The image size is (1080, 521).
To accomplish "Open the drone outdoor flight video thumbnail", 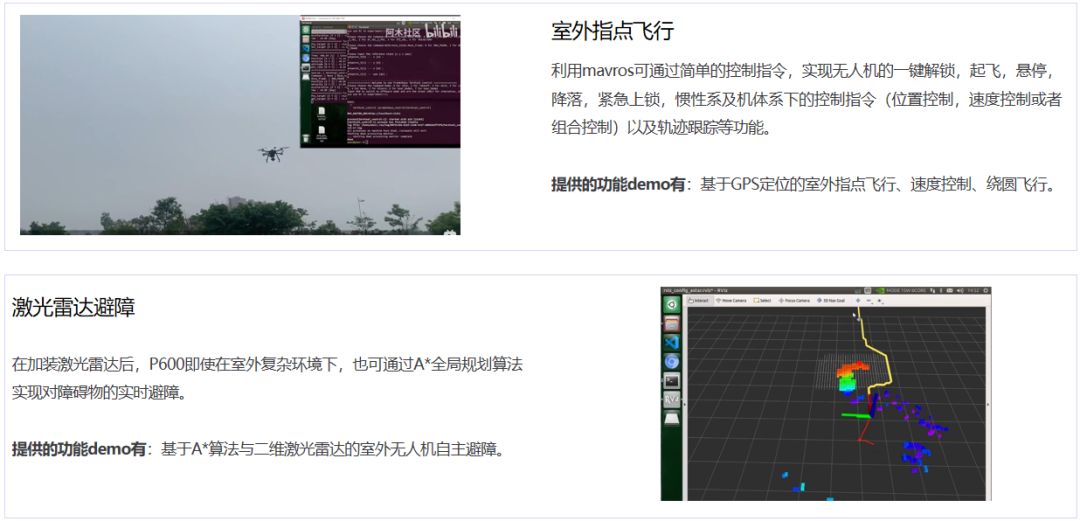I will [240, 125].
